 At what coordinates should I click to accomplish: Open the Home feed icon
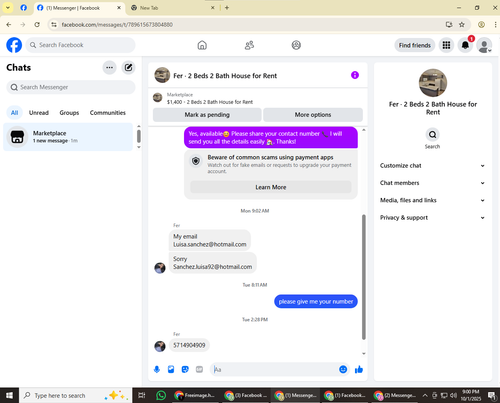[x=202, y=45]
